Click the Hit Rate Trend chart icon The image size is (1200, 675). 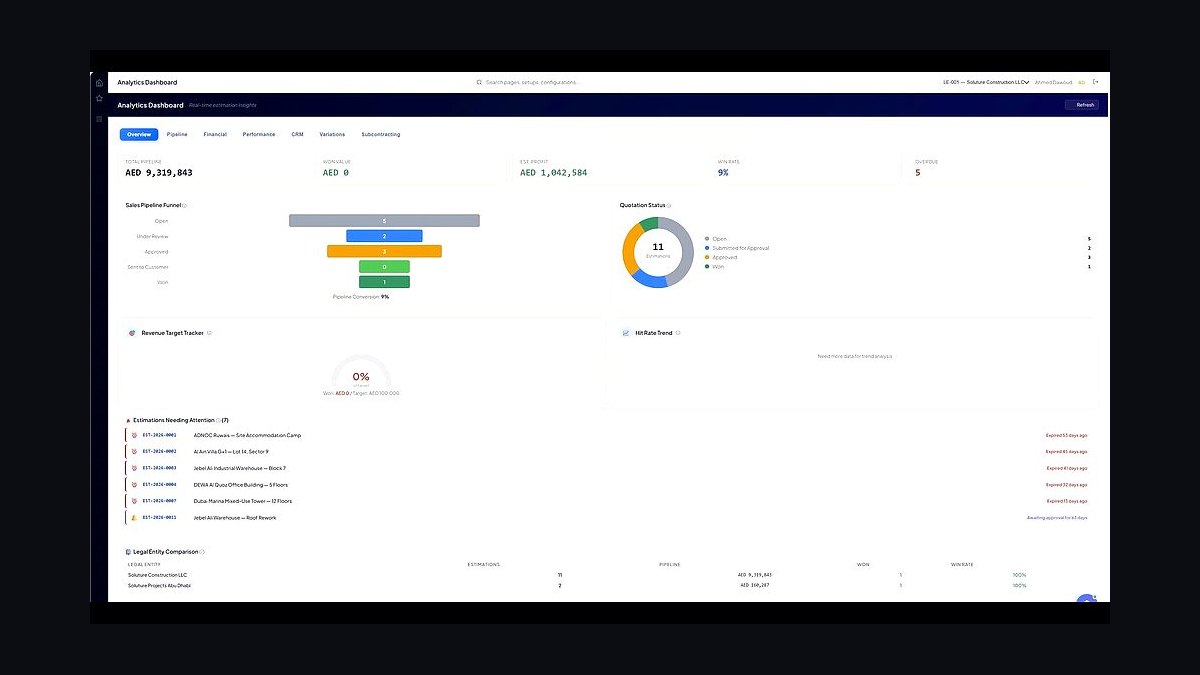point(626,333)
